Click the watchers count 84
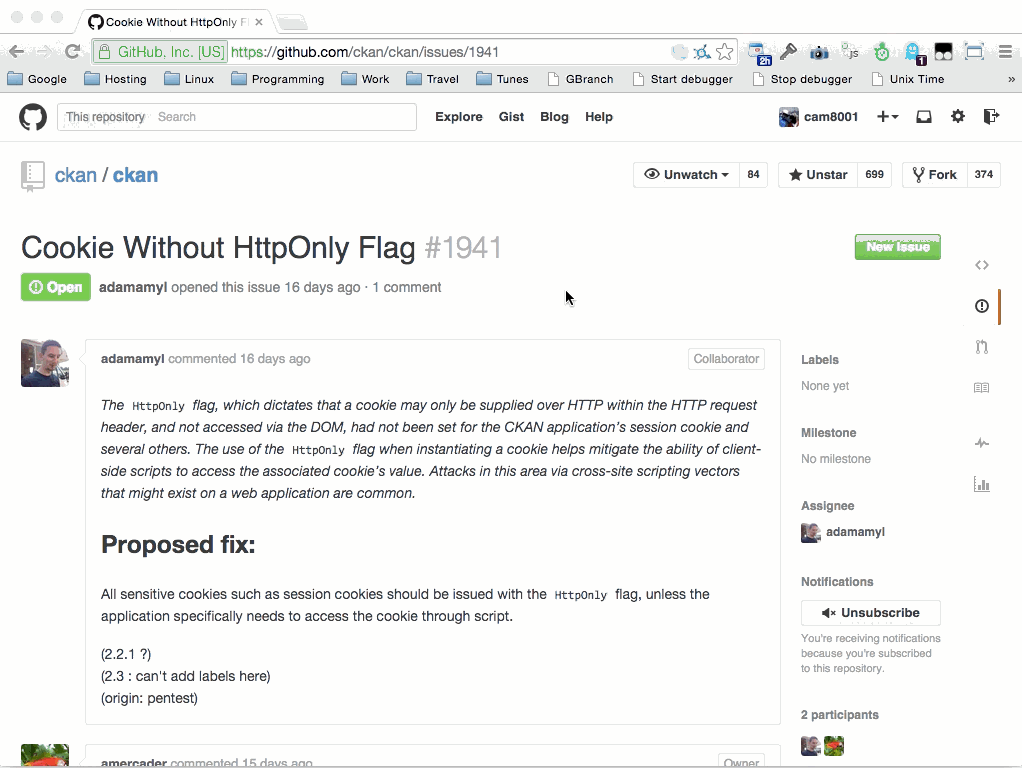The image size is (1022, 768). coord(753,175)
